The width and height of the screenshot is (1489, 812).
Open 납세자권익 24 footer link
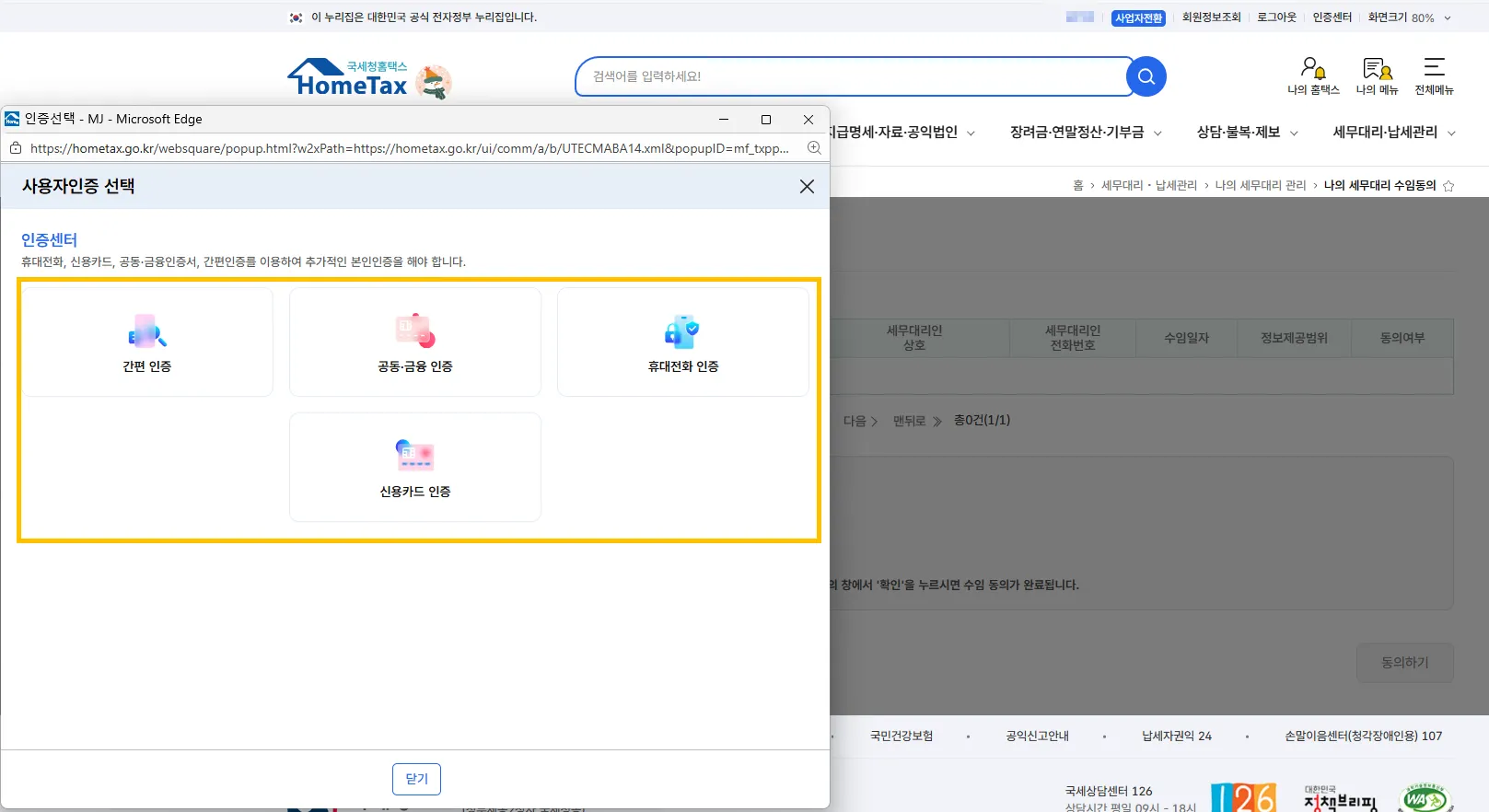coord(1177,736)
